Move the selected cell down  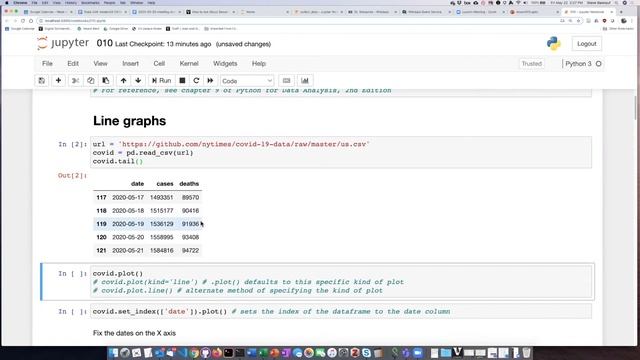(x=138, y=80)
